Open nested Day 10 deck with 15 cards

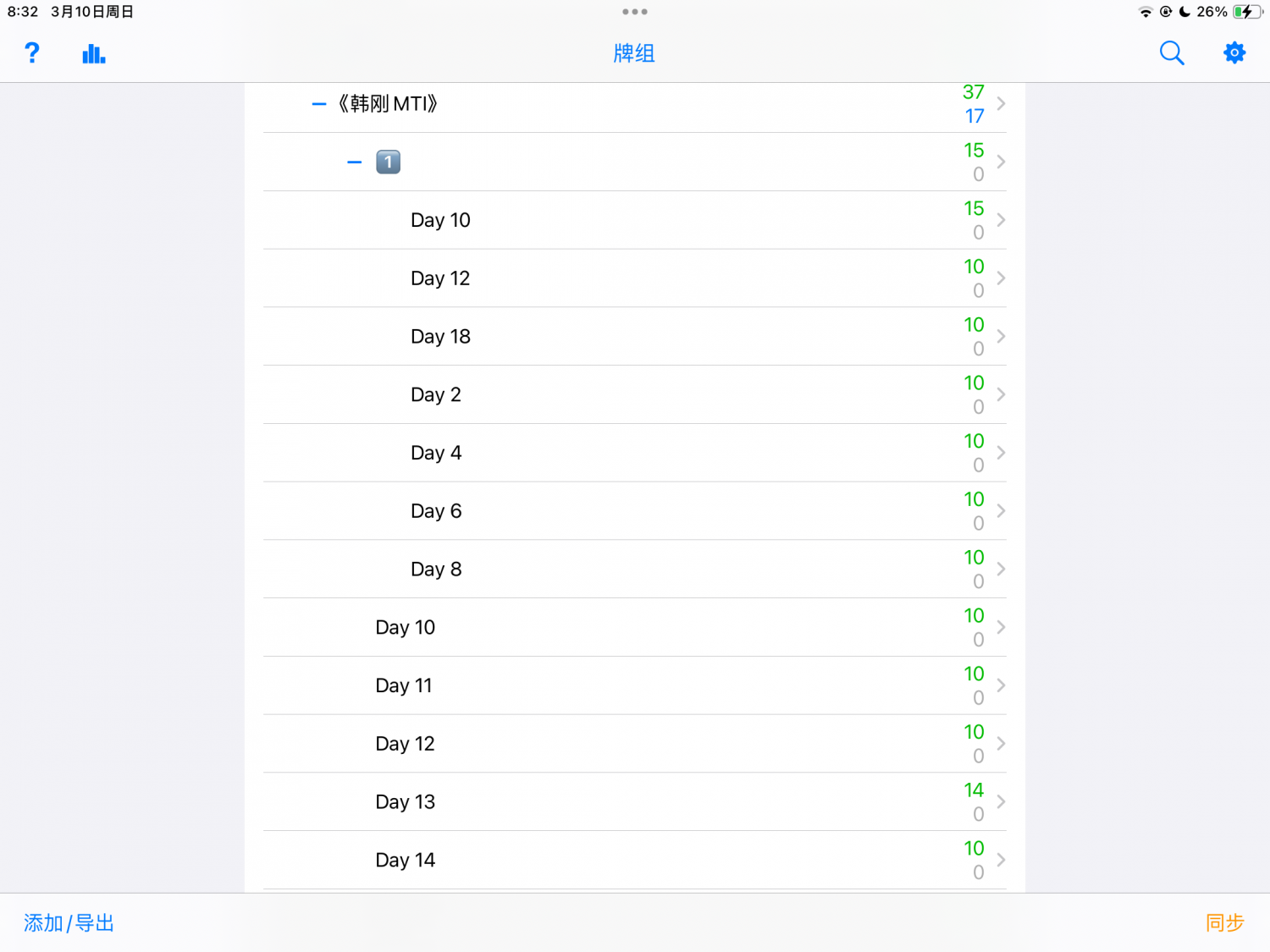[x=635, y=220]
